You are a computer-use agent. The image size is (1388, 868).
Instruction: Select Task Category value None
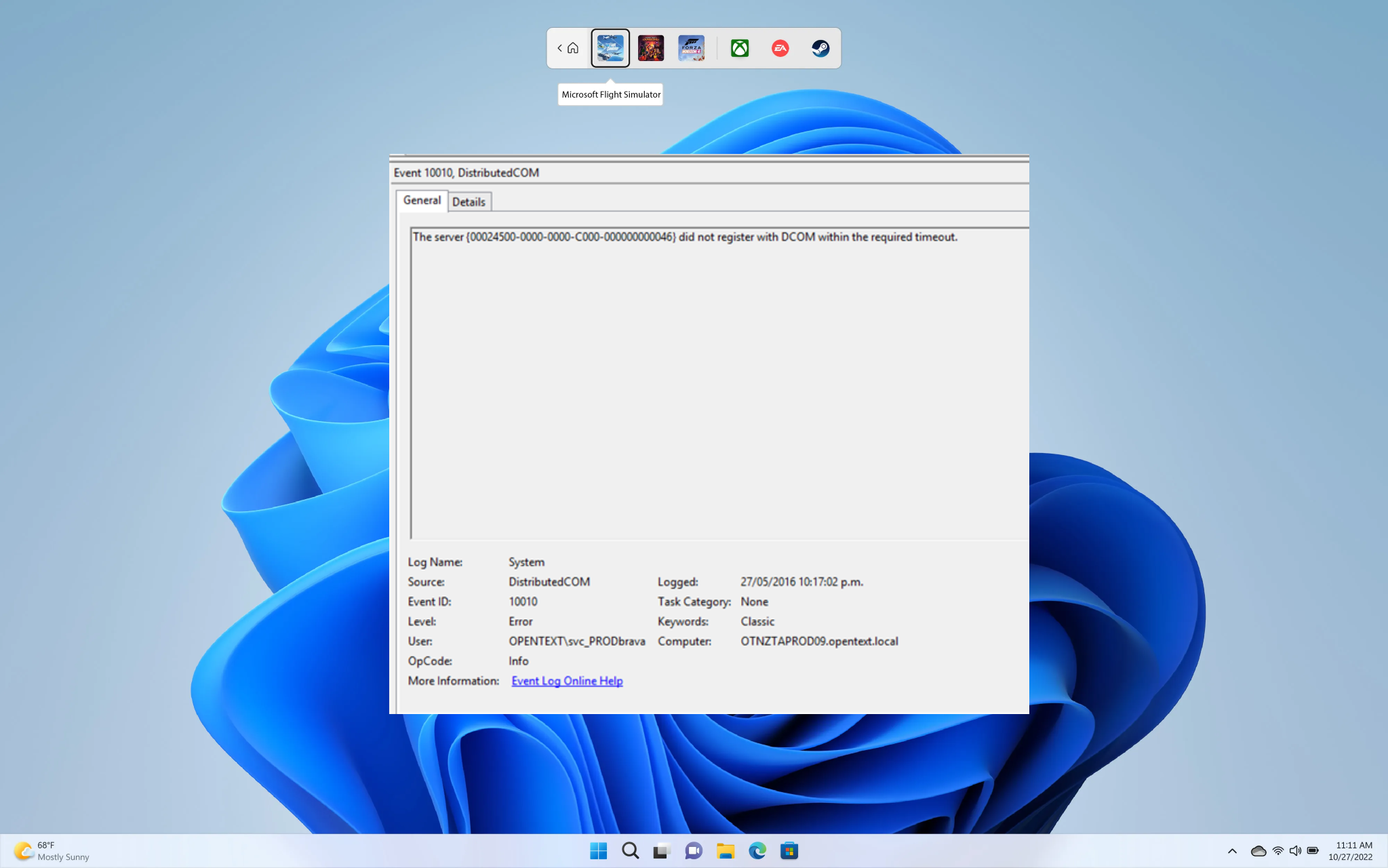(x=755, y=601)
